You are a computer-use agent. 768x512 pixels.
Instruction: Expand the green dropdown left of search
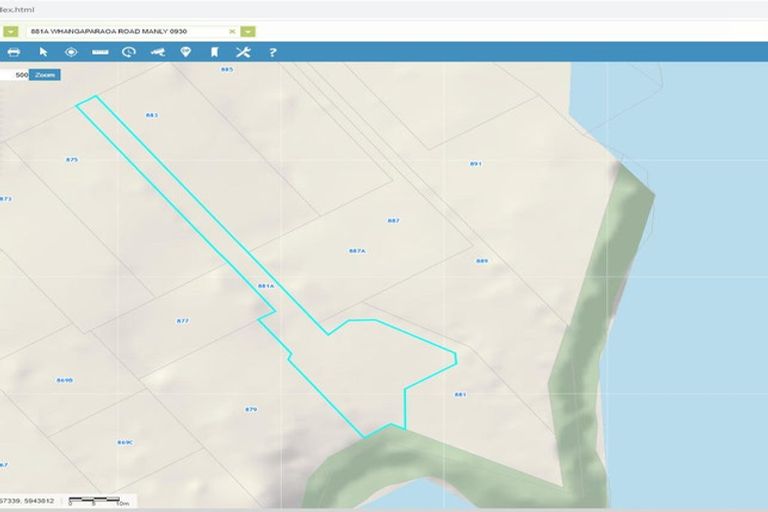(x=11, y=31)
